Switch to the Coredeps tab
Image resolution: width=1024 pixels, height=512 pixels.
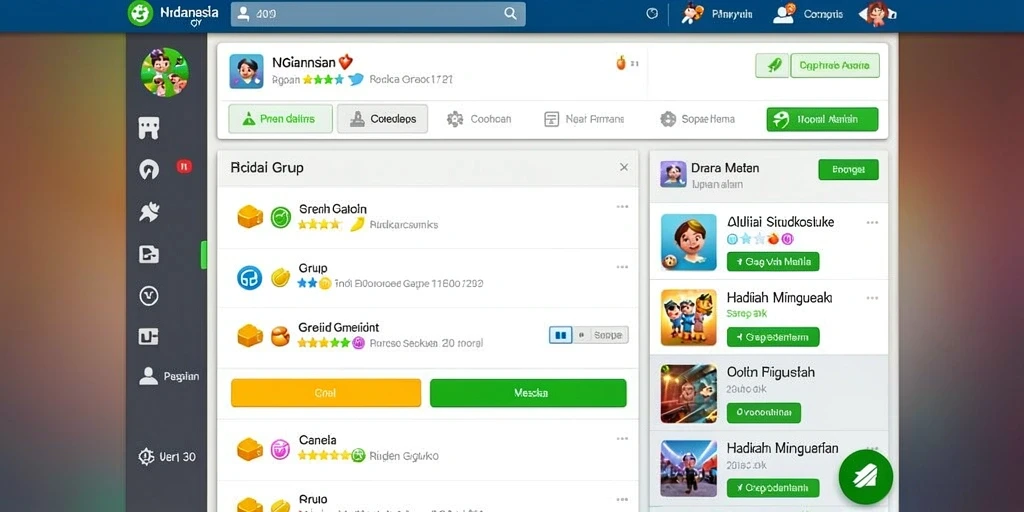point(382,119)
